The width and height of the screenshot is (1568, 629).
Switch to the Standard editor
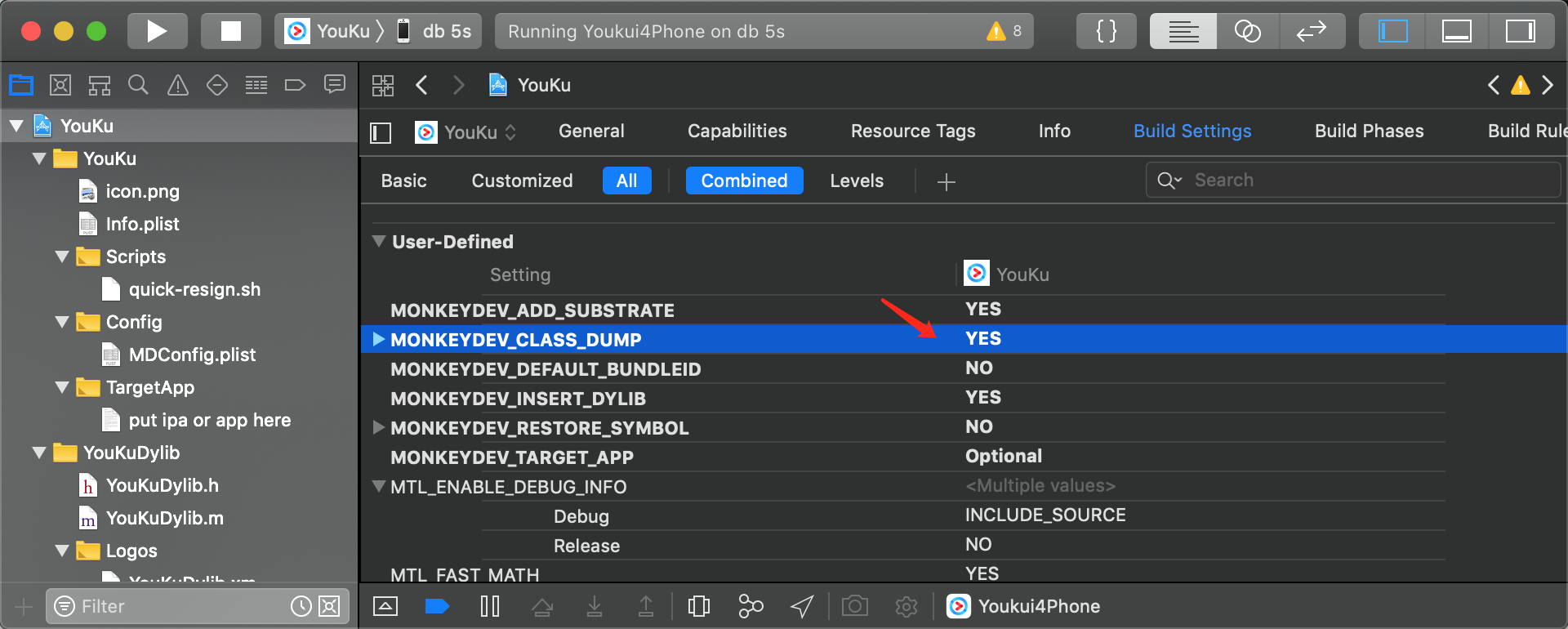click(1183, 31)
